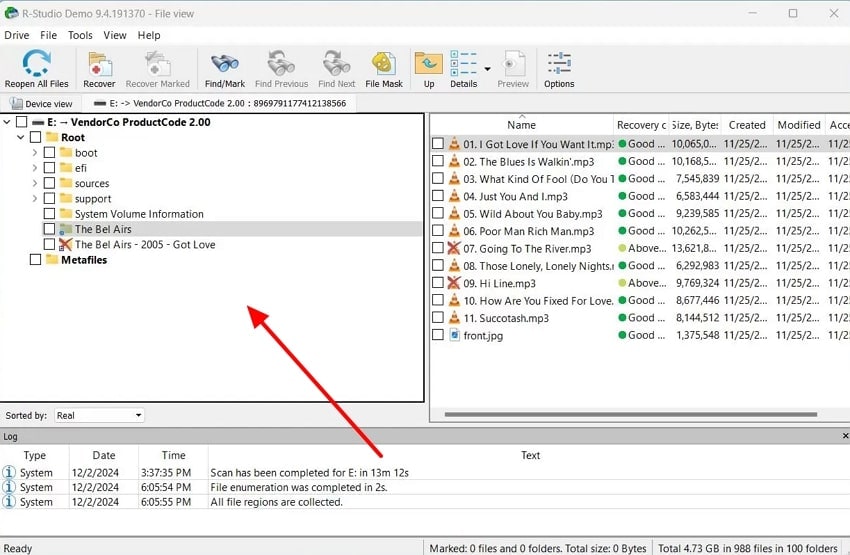Sort by the Name column header
Viewport: 850px width, 555px height.
pos(521,125)
